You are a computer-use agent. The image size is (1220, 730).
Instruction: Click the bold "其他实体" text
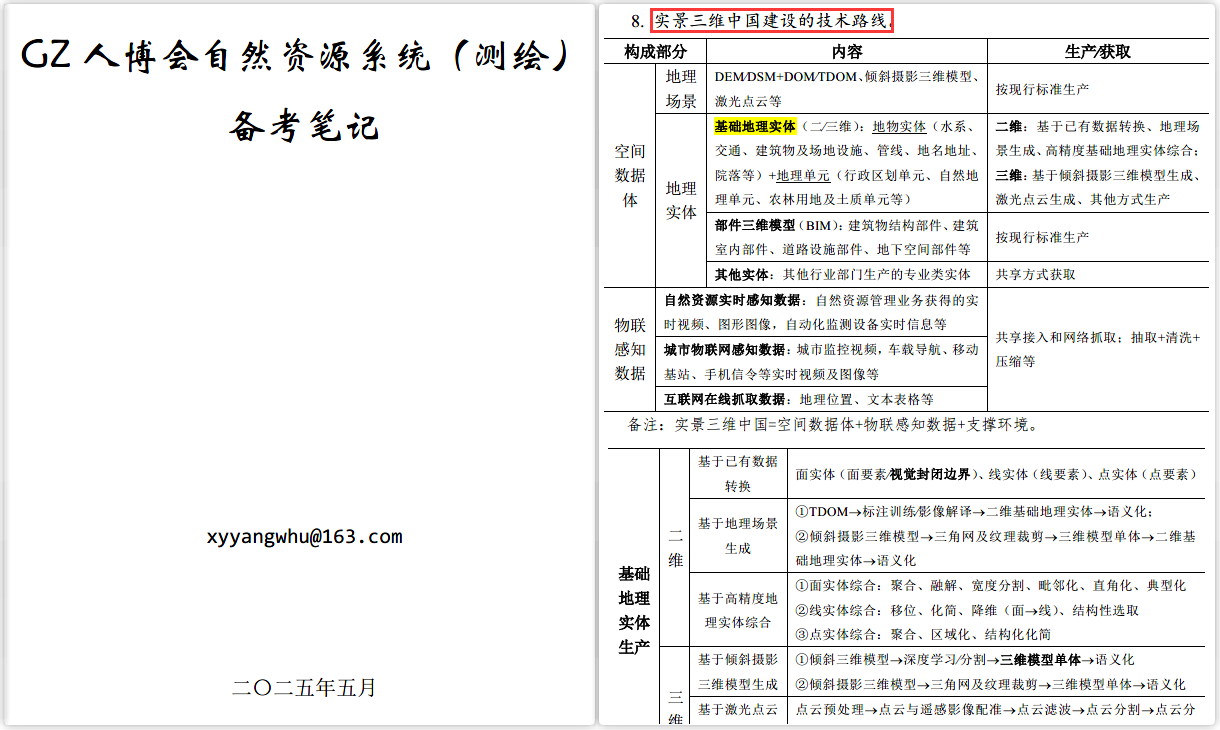coord(741,274)
